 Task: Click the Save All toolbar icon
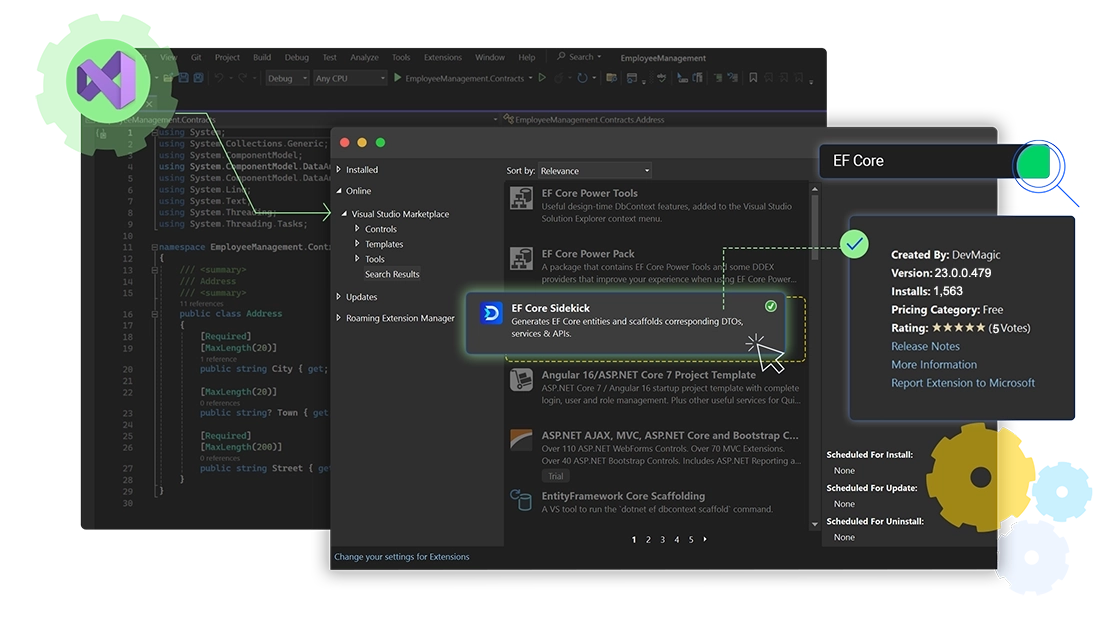[198, 78]
